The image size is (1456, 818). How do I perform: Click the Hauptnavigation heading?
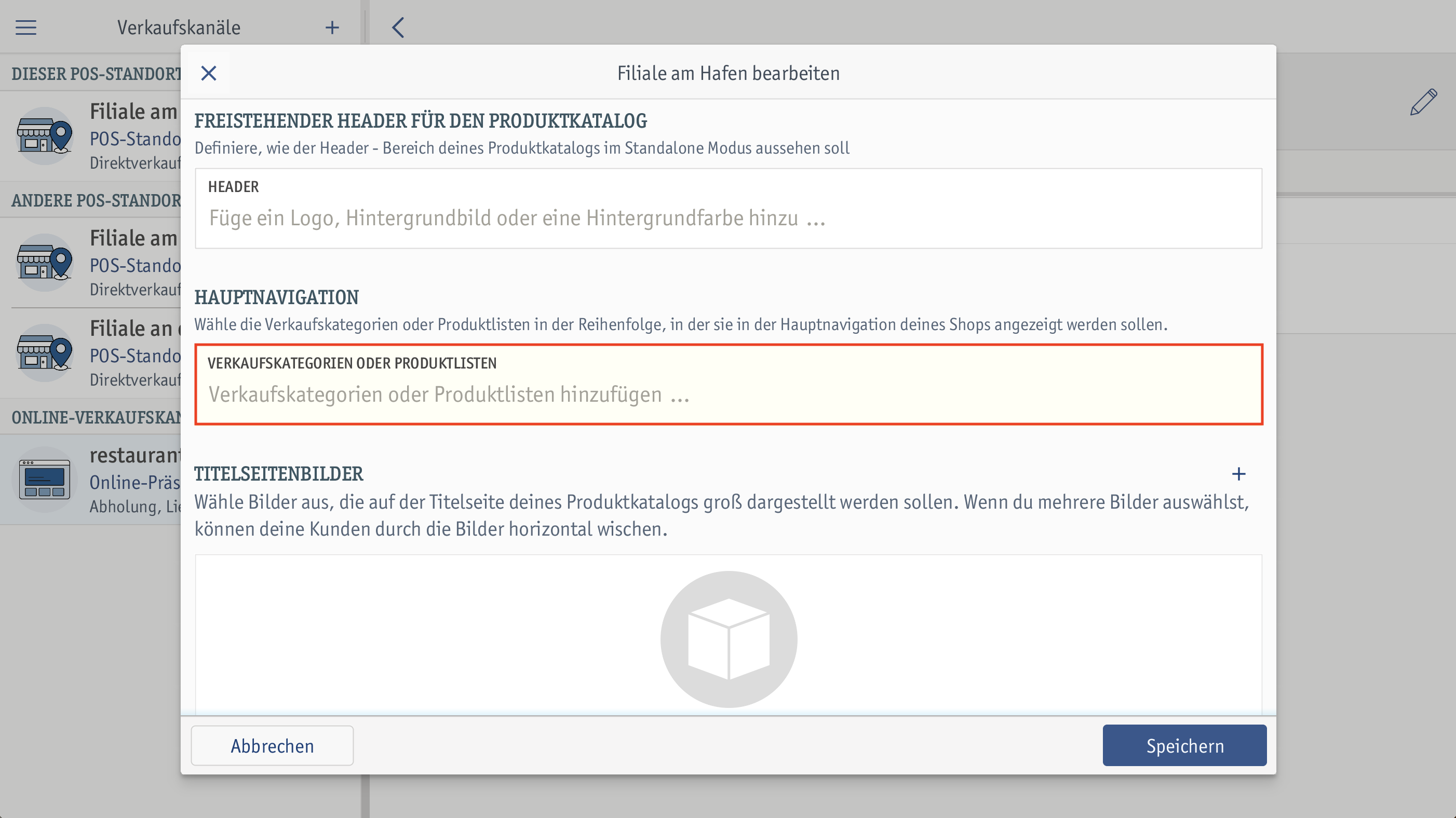(x=276, y=297)
